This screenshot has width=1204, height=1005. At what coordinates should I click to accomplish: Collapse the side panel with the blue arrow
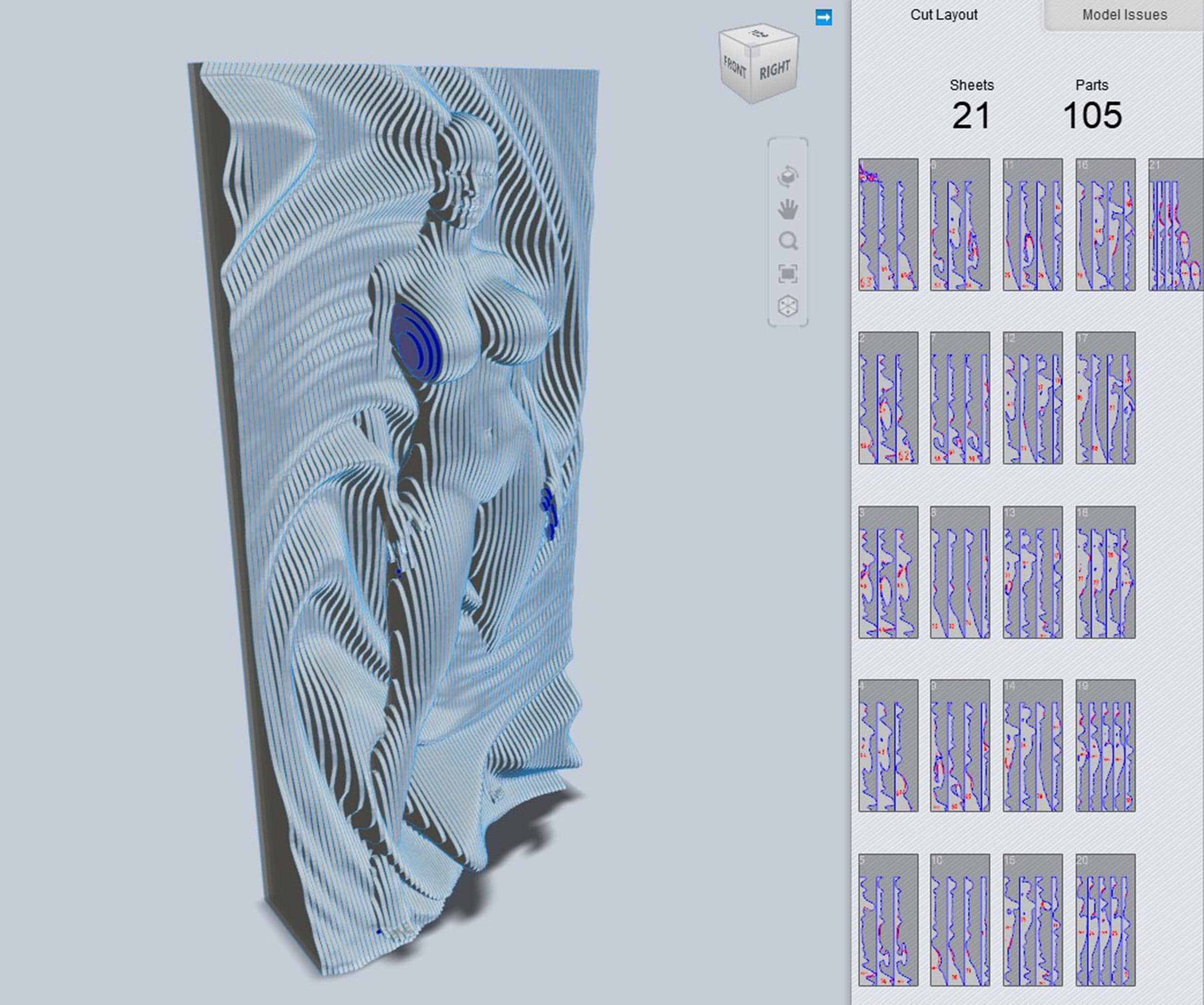824,18
